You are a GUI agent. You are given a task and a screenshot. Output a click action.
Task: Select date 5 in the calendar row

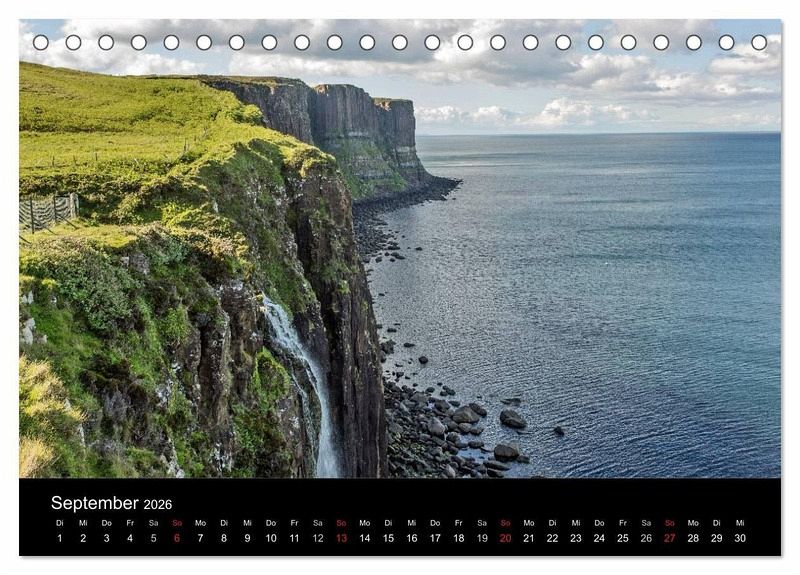(x=154, y=538)
